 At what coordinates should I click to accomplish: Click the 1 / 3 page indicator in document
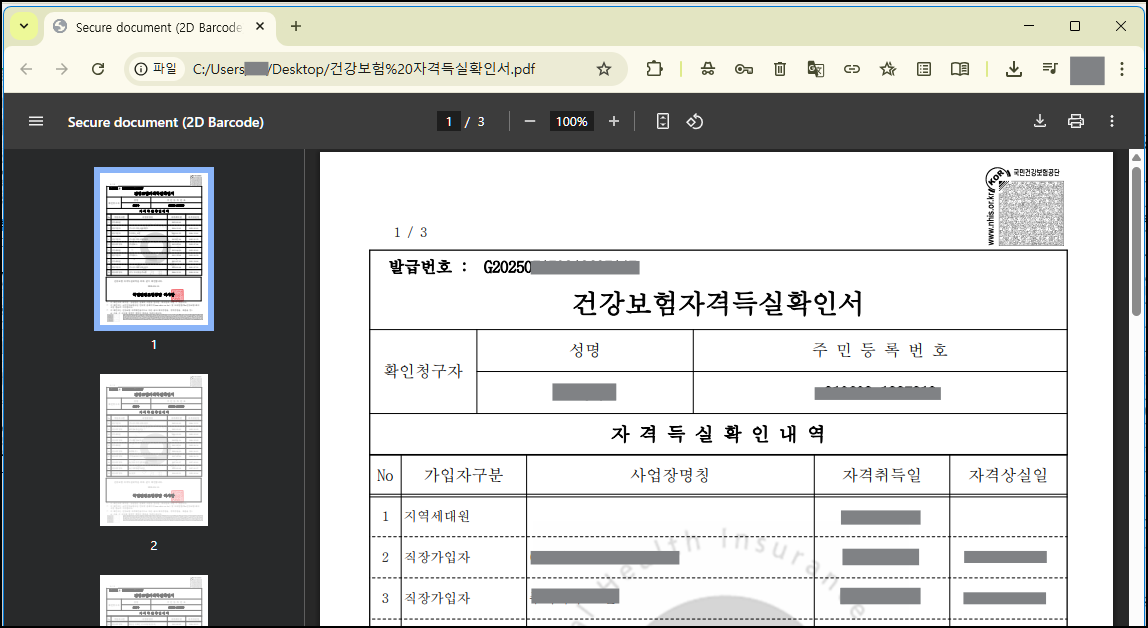pos(410,232)
